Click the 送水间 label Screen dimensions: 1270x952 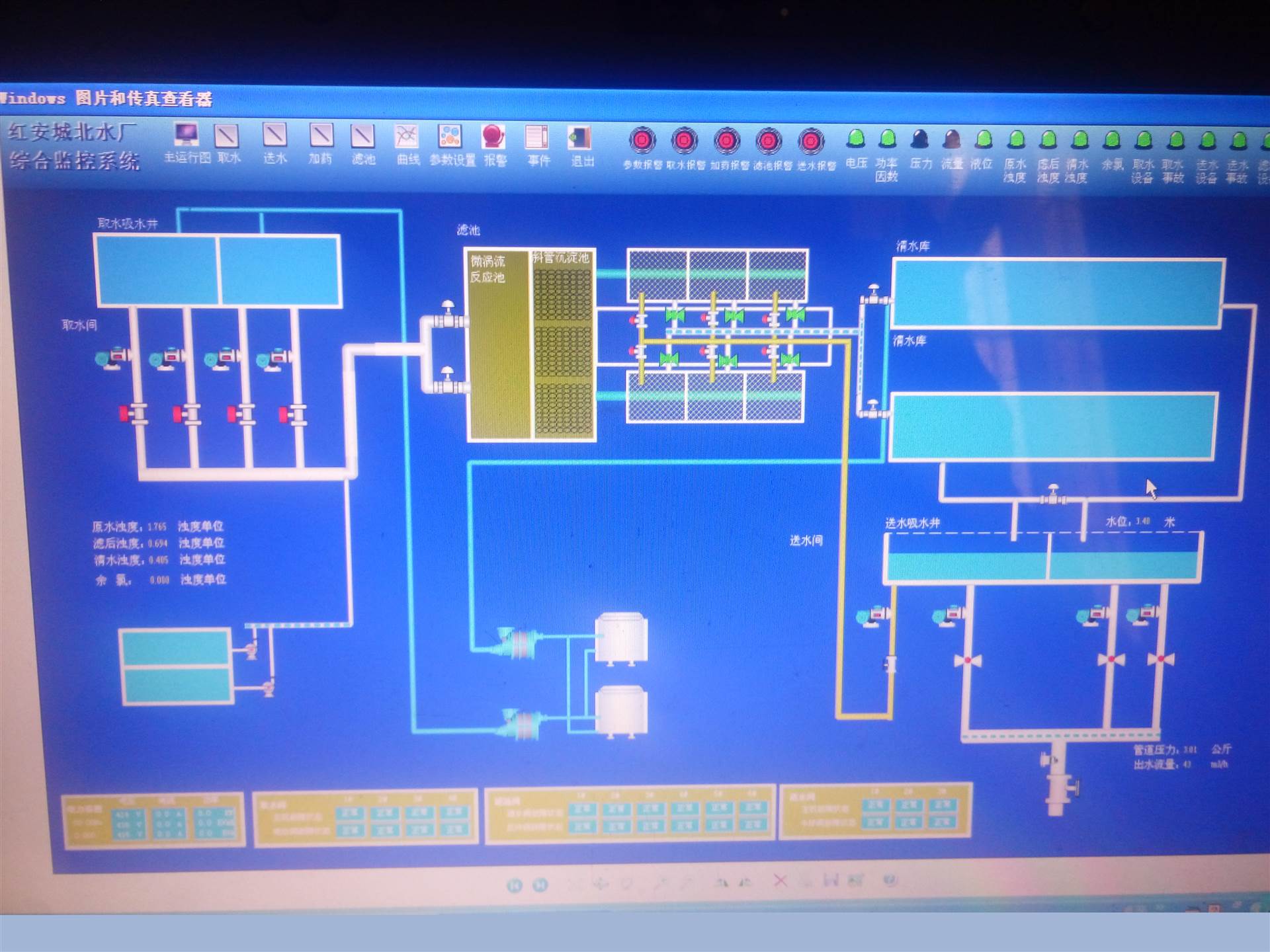[806, 540]
